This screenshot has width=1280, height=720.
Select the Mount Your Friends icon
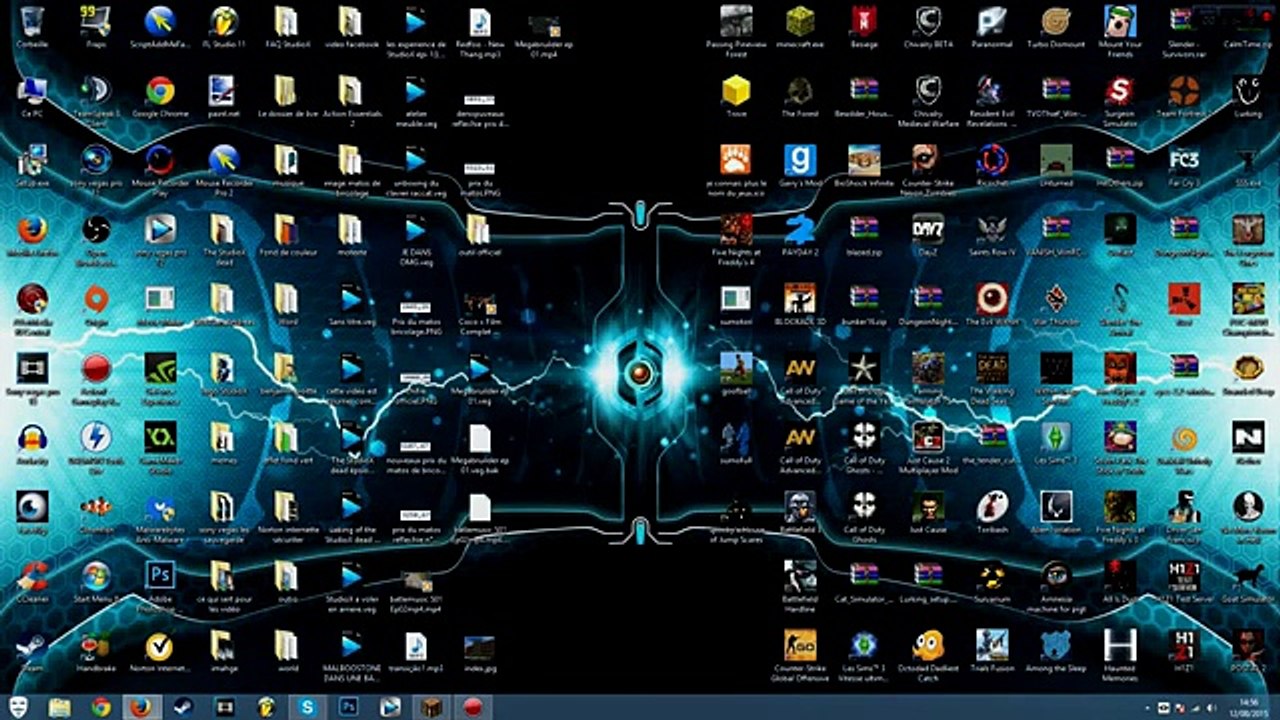1120,21
